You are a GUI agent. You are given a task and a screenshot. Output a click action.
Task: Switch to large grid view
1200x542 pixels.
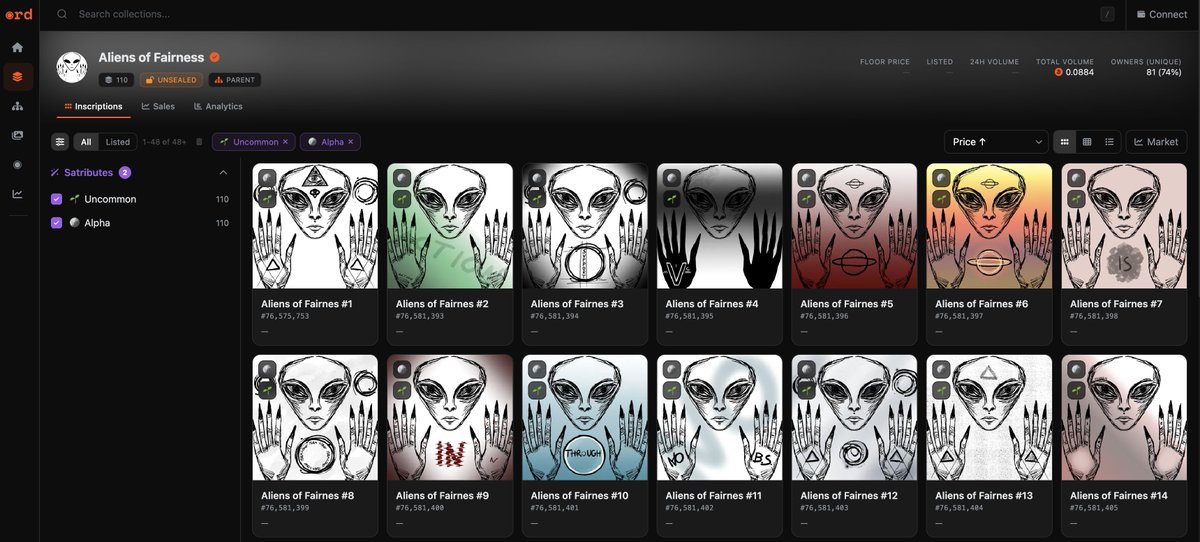pyautogui.click(x=1065, y=142)
